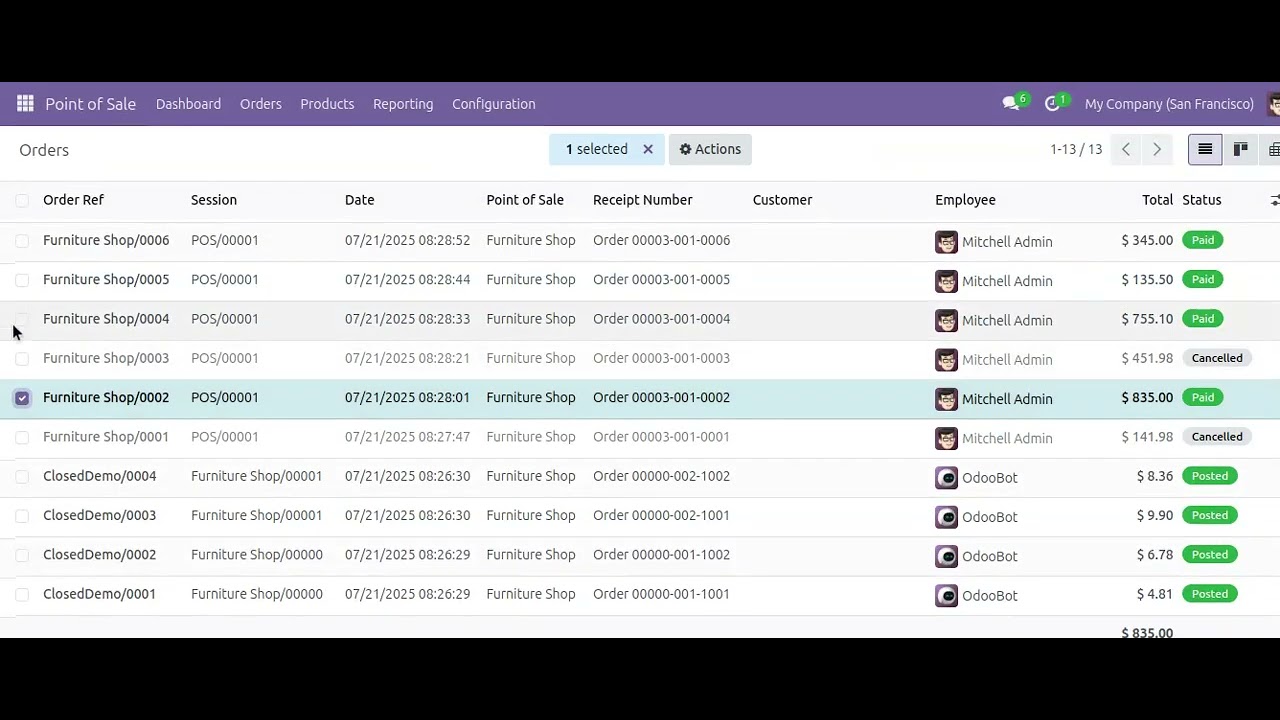Screen dimensions: 1280x720
Task: Check the ClosedDemo/0003 row checkbox
Action: click(22, 516)
